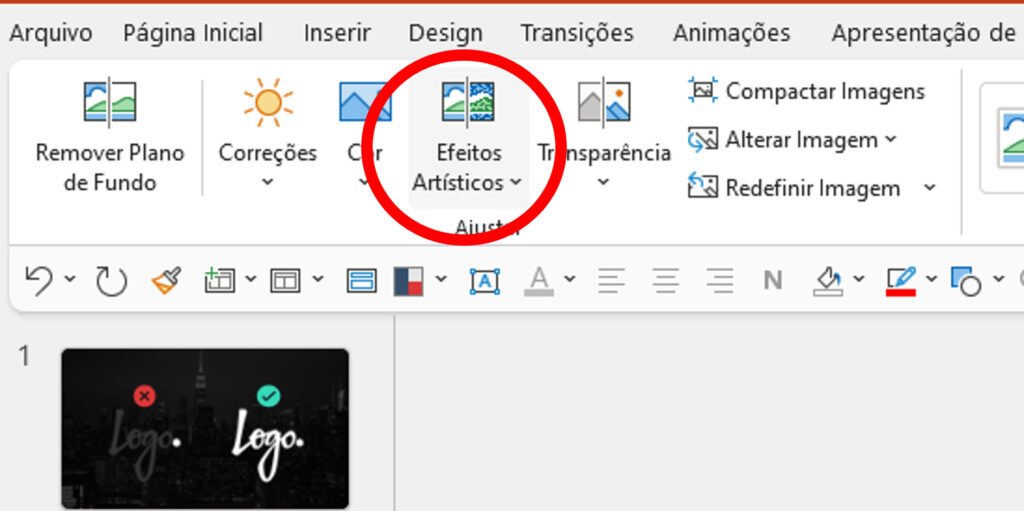
Task: Insert a text box from quick toolbar
Action: [485, 281]
